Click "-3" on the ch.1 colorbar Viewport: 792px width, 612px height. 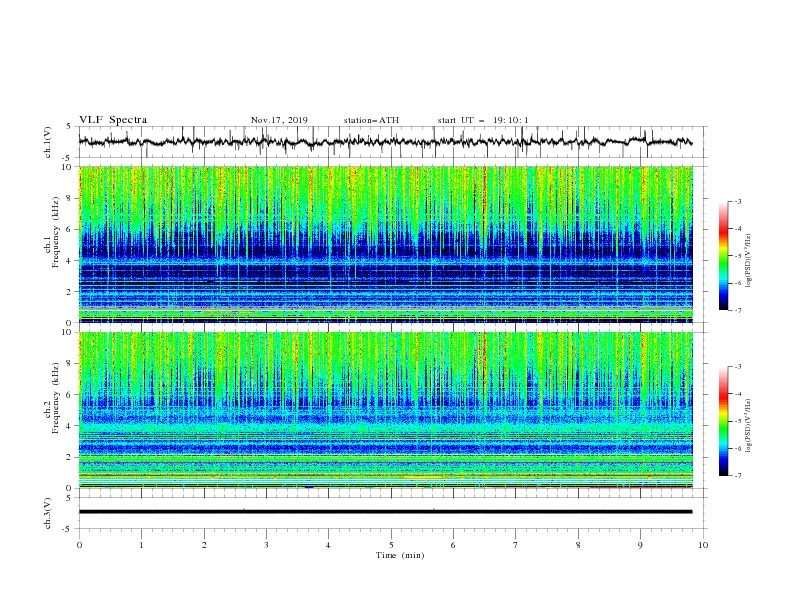(737, 201)
